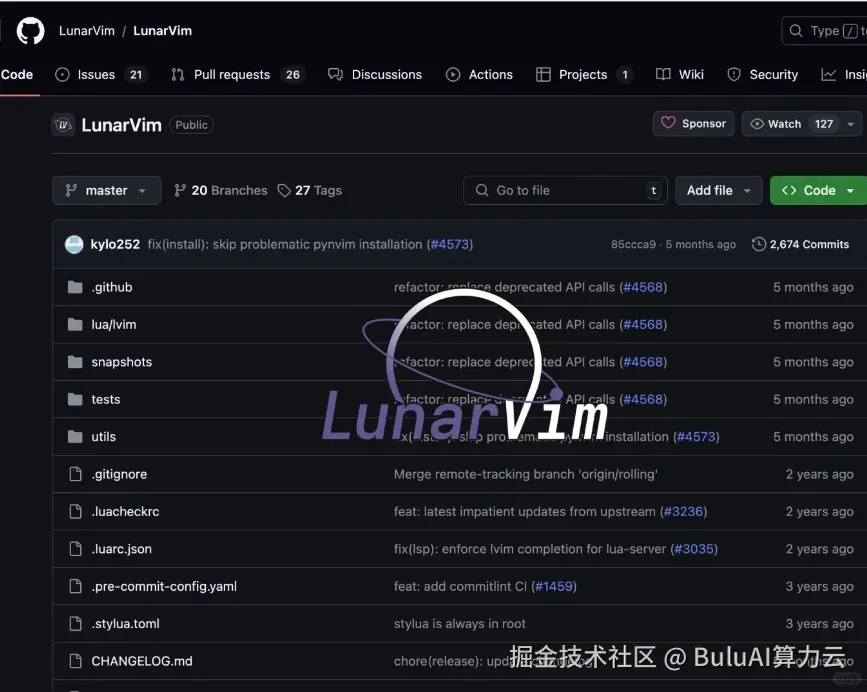View the 20 Branches link
This screenshot has height=692, width=867.
(221, 191)
